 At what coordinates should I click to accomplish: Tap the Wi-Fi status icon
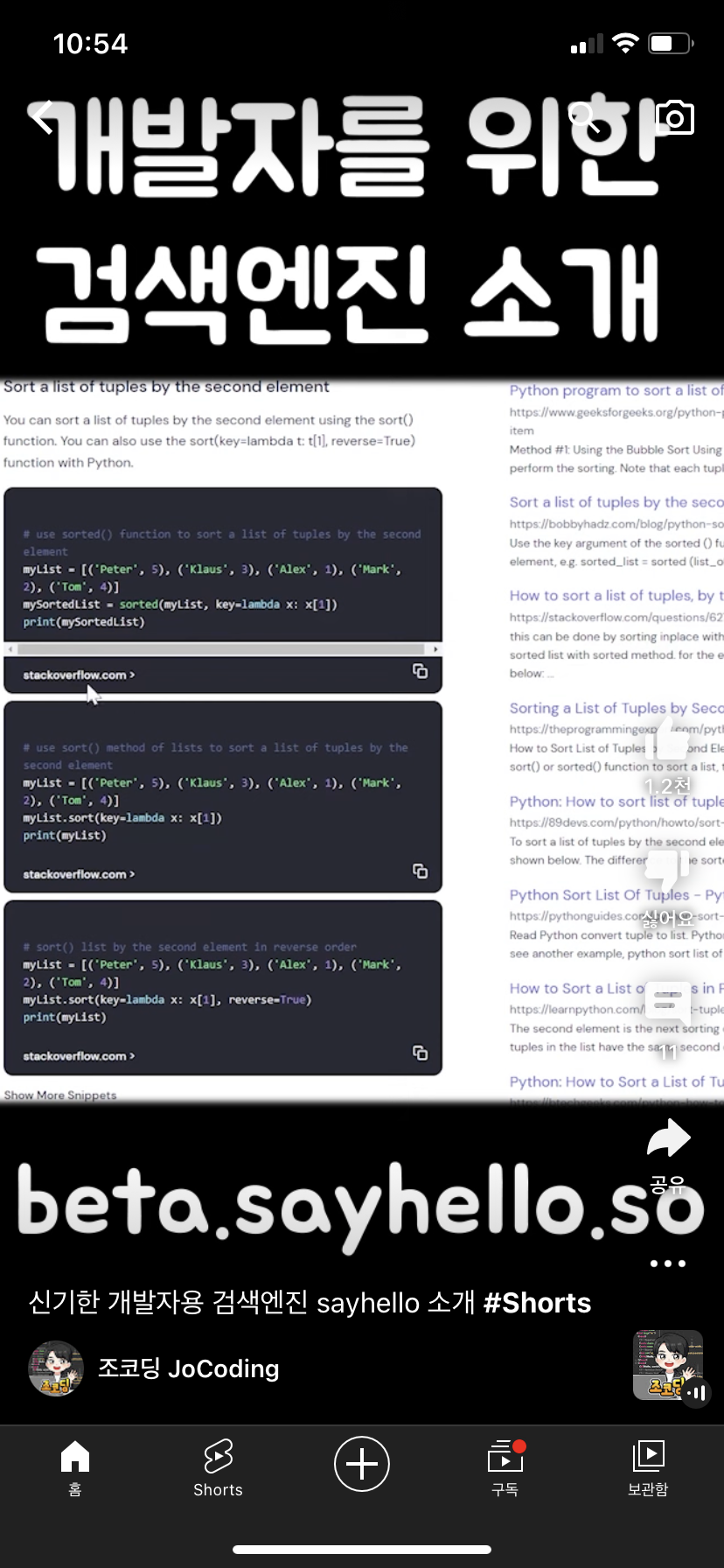click(625, 43)
